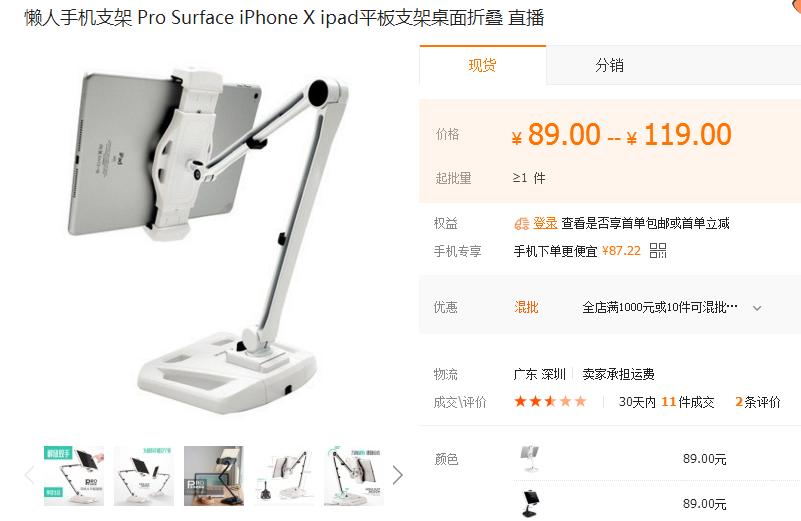Show previous thumbnails with left arrow
This screenshot has height=521, width=801.
[30, 475]
